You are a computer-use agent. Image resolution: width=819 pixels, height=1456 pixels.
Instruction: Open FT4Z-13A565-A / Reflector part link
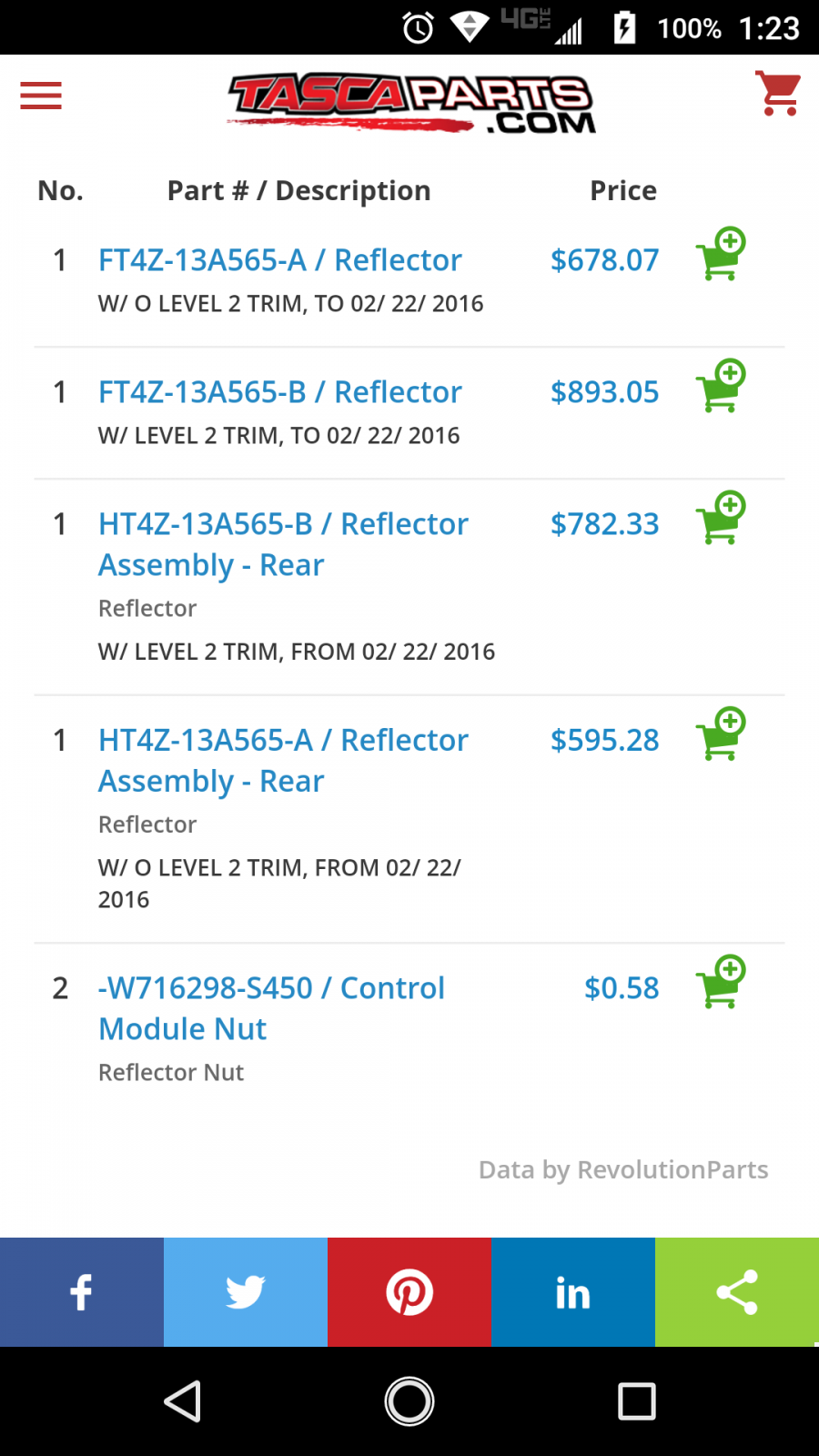(279, 260)
